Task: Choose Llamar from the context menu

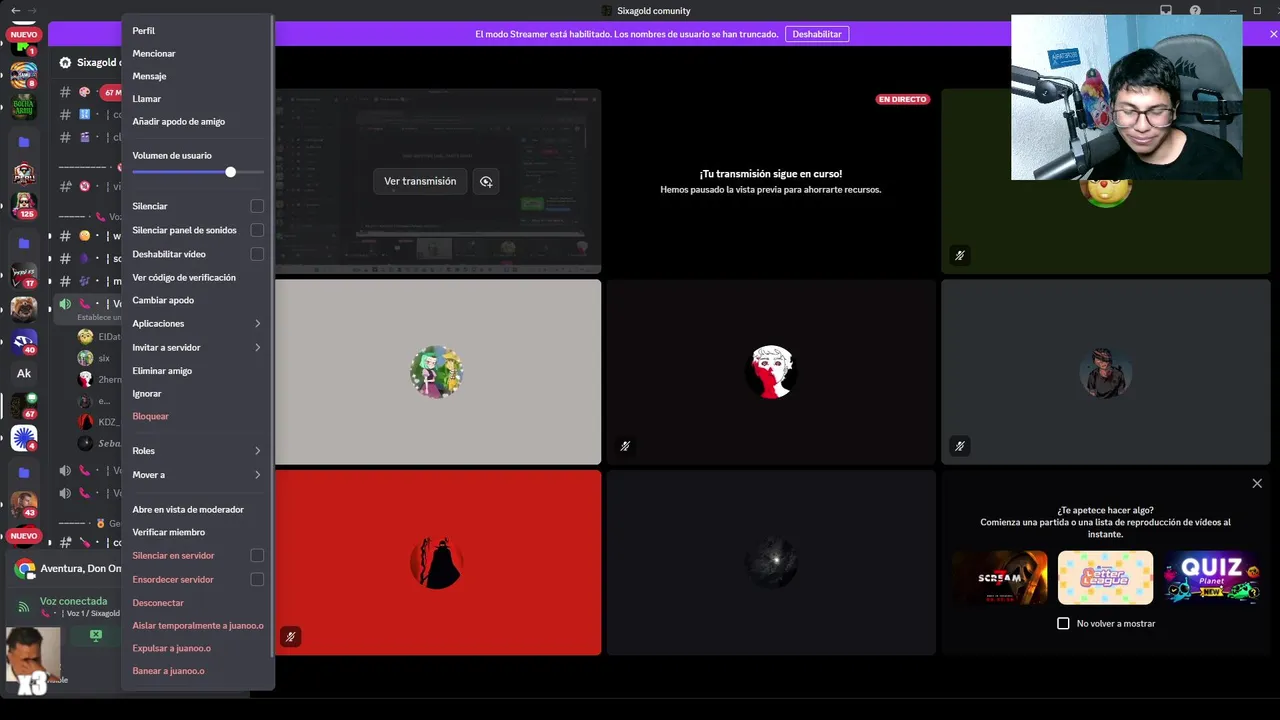Action: [x=197, y=99]
